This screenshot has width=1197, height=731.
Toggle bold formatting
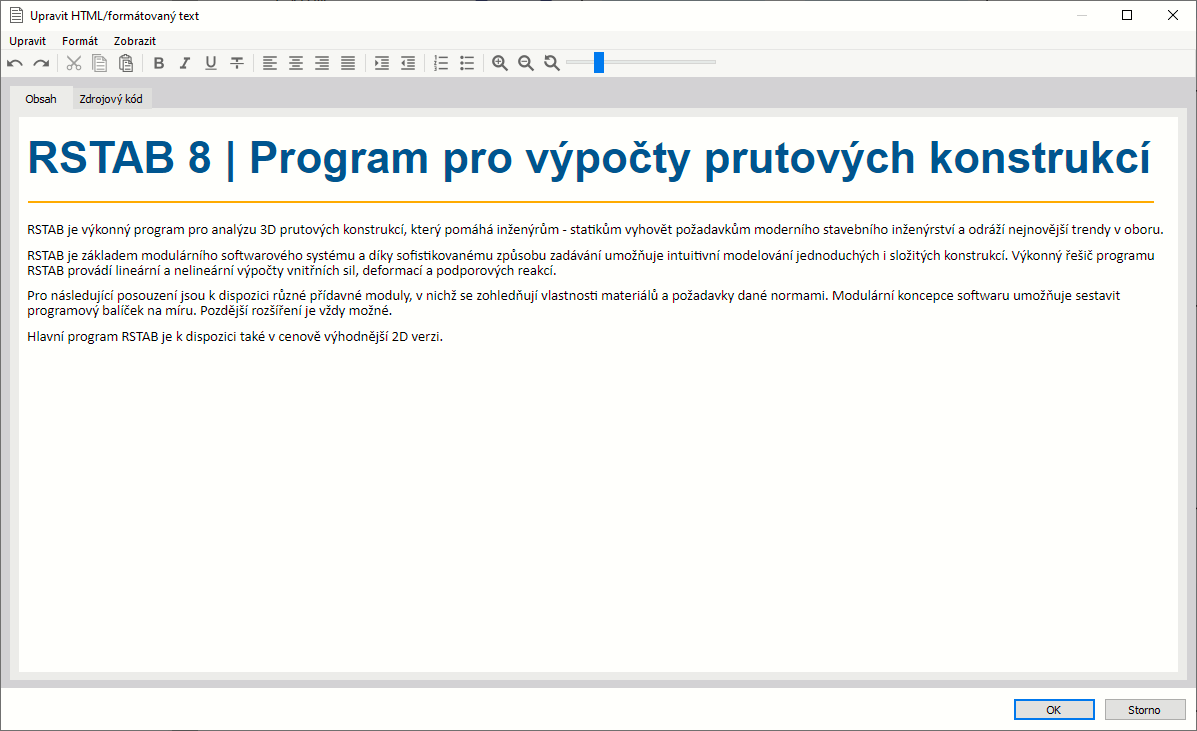158,62
